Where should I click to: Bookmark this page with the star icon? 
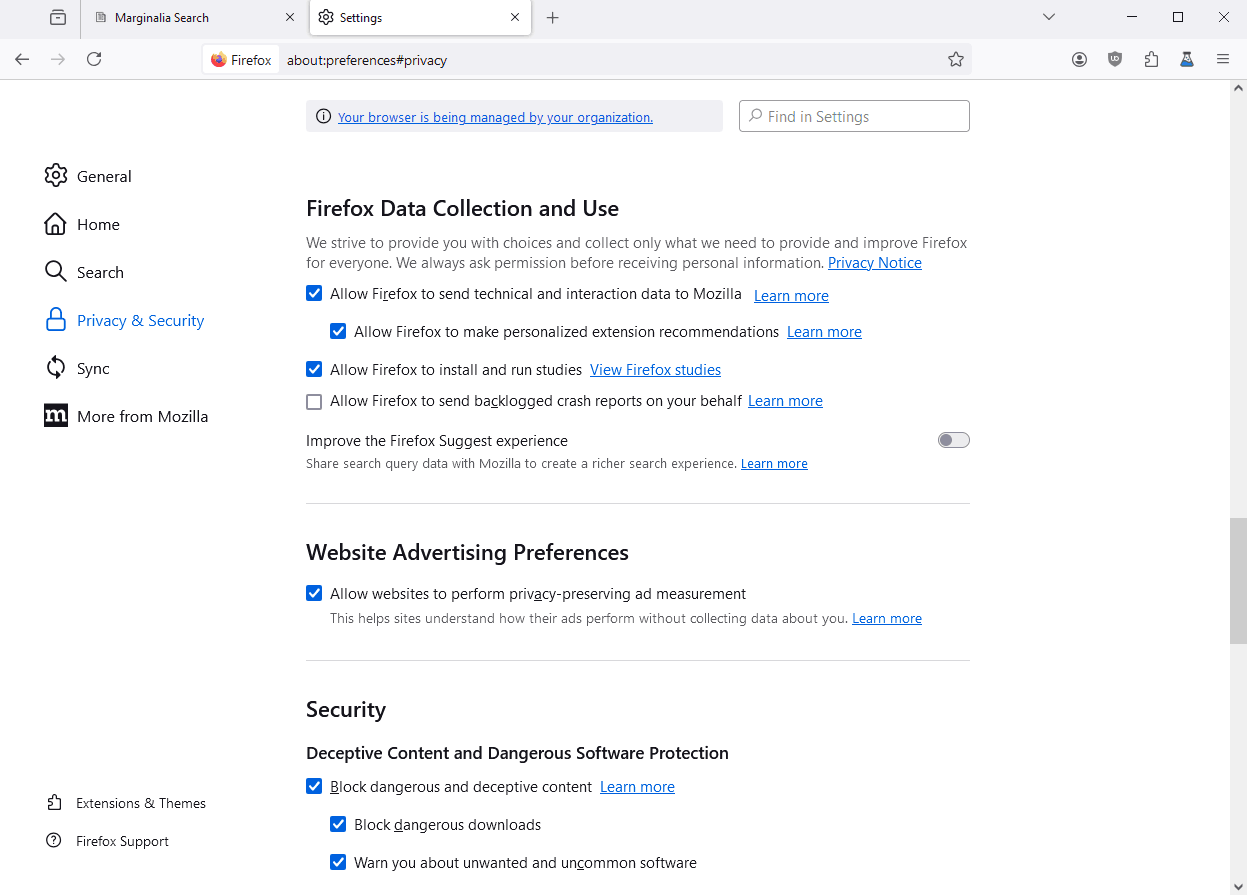pyautogui.click(x=956, y=60)
